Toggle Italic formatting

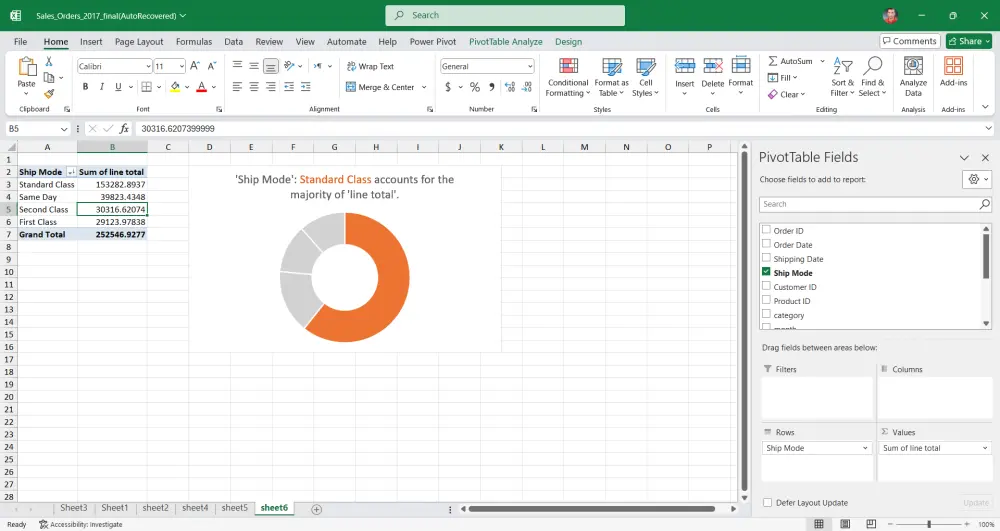[x=101, y=87]
